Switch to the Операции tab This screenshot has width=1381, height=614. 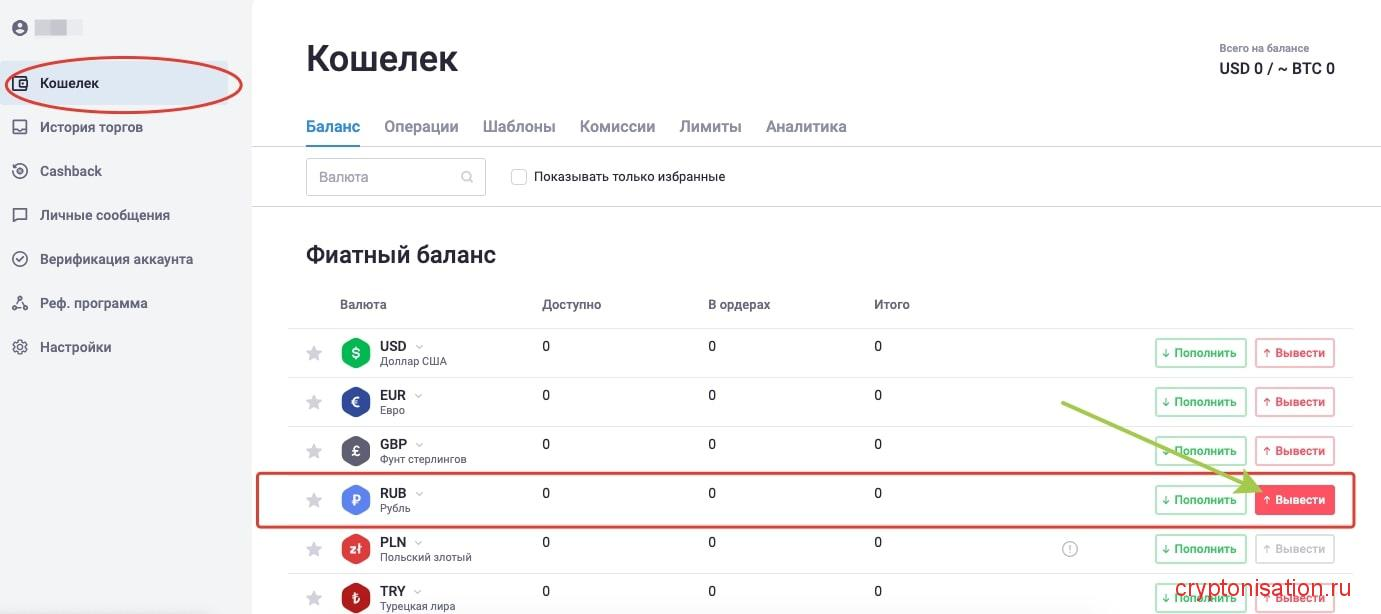pyautogui.click(x=420, y=126)
